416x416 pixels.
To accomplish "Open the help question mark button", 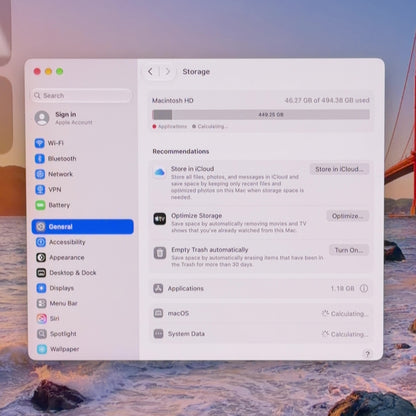I will (x=367, y=354).
